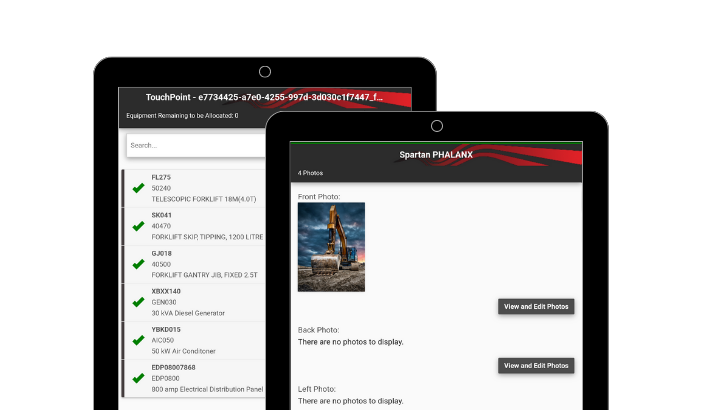Click no photos message under Left Photo
The height and width of the screenshot is (410, 702).
(351, 401)
